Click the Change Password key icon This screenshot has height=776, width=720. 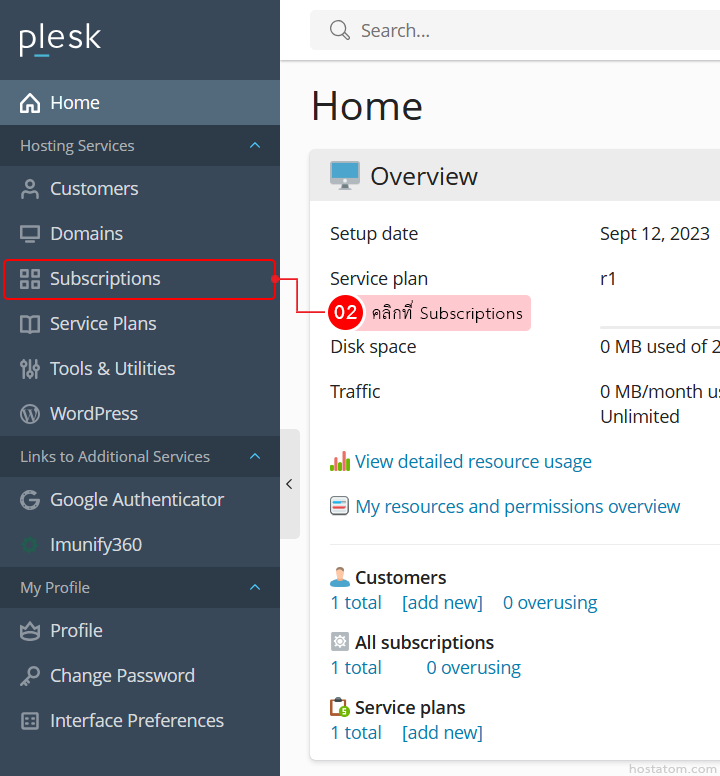(x=30, y=676)
